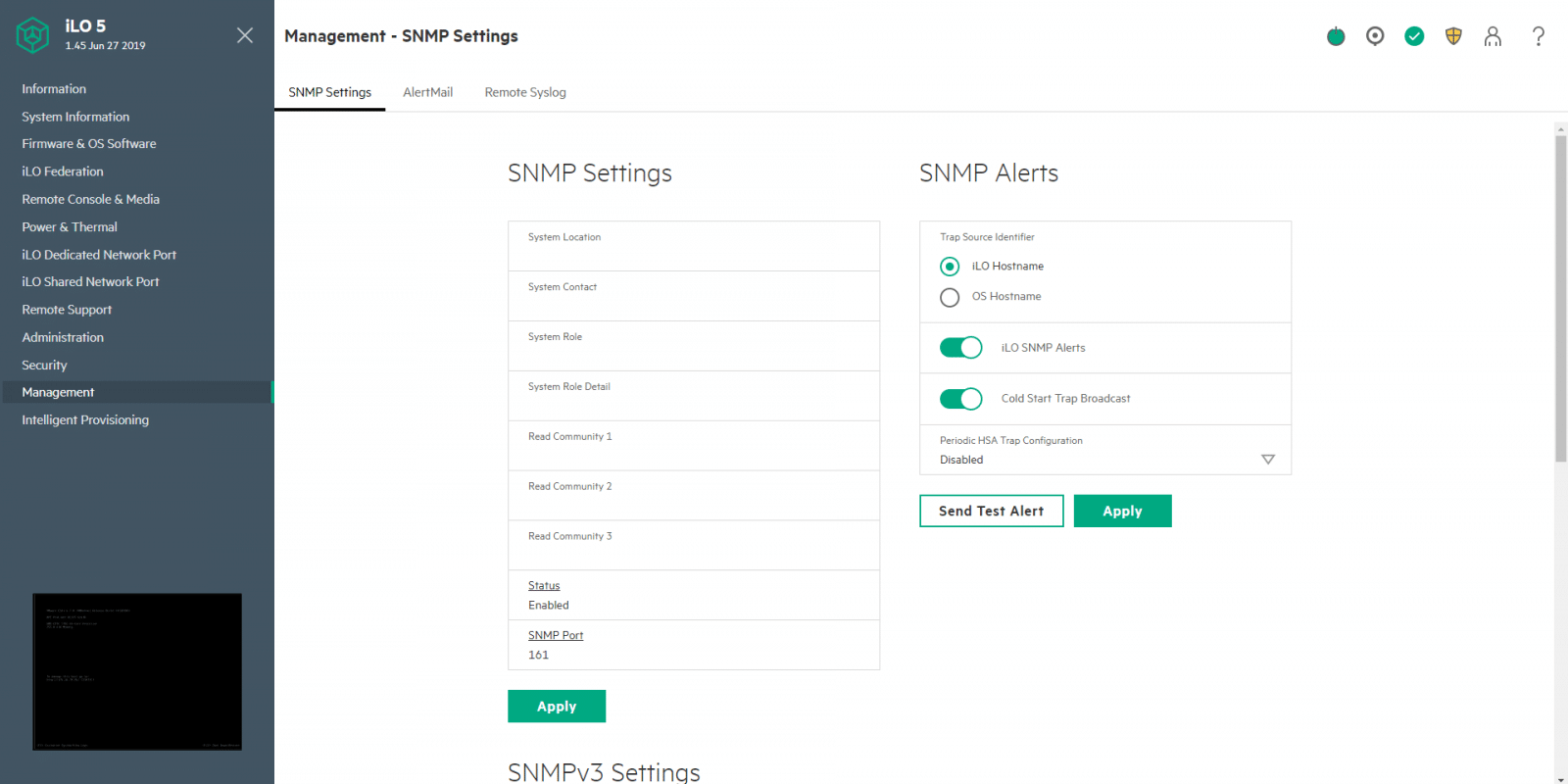
Task: Switch to the AlertMail tab
Action: tap(428, 92)
